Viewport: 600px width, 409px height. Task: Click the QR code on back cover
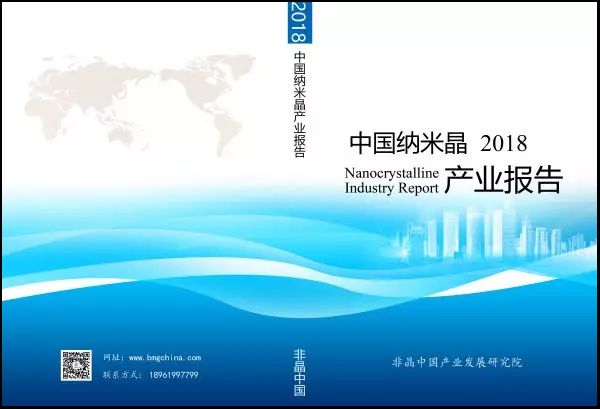[76, 366]
